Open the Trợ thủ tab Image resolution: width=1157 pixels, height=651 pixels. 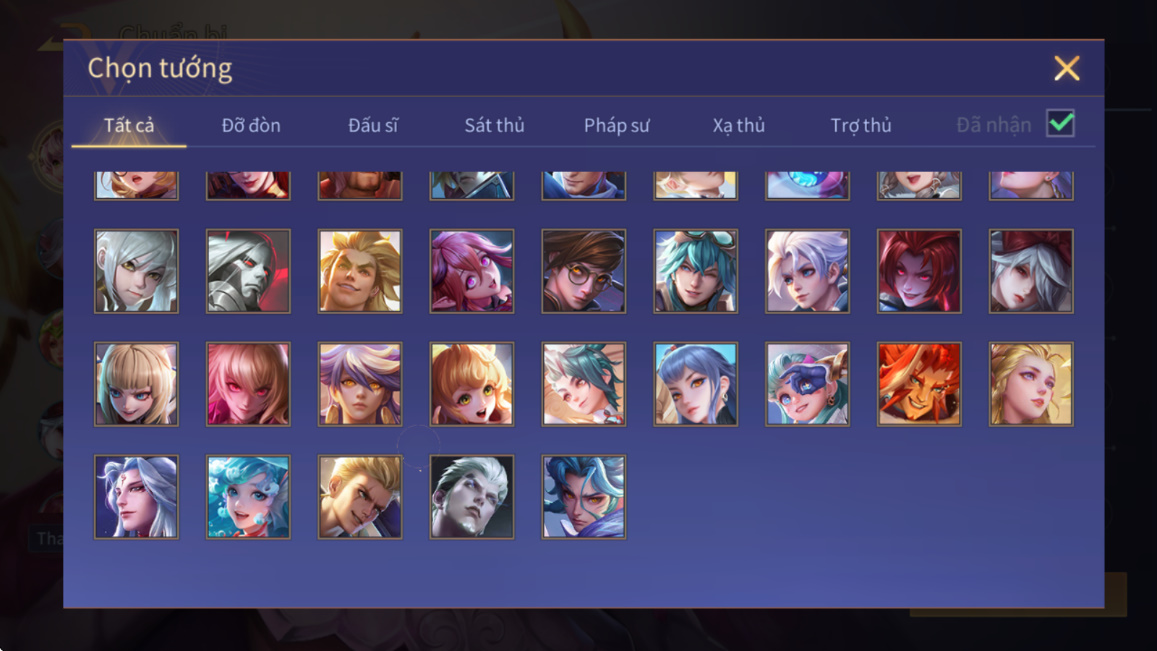[x=860, y=125]
